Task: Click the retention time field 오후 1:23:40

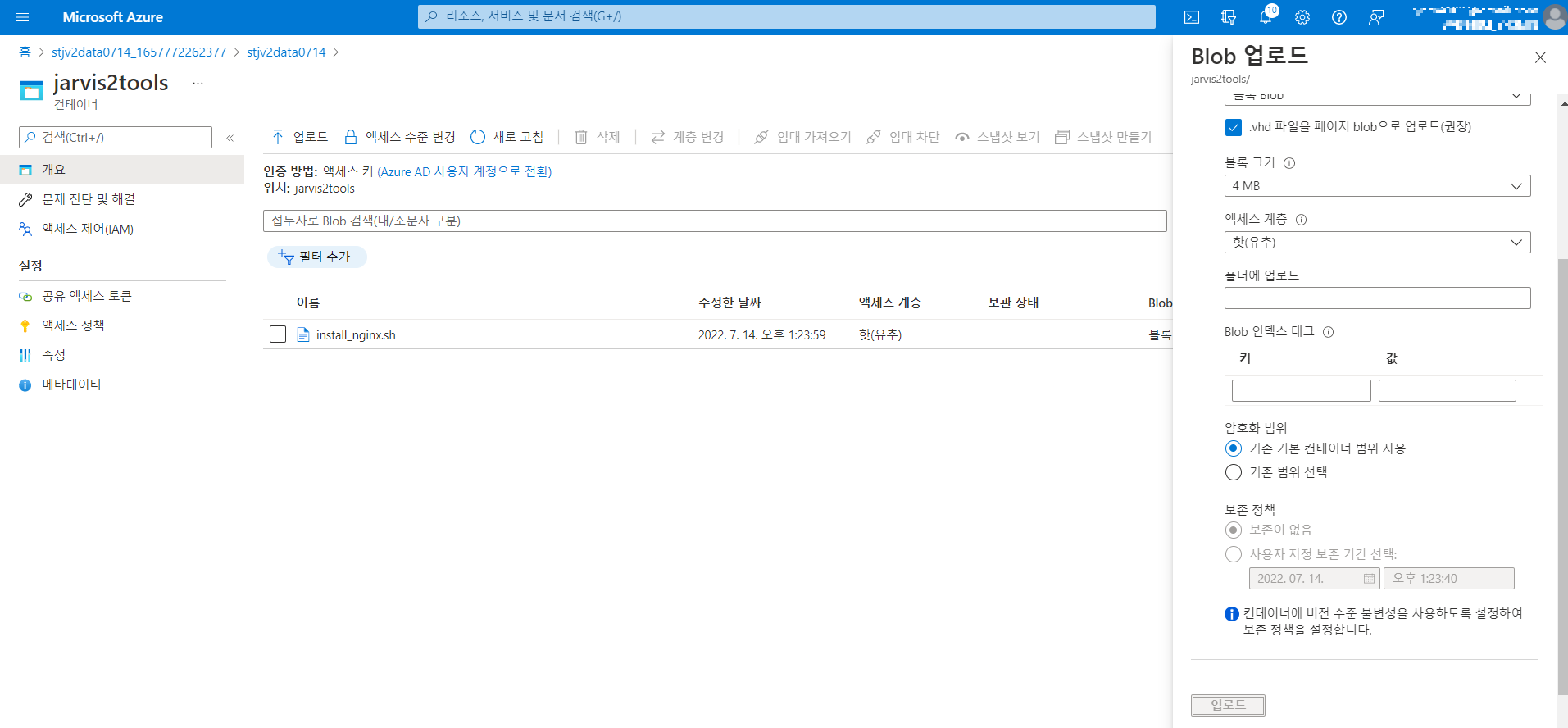Action: click(x=1448, y=579)
